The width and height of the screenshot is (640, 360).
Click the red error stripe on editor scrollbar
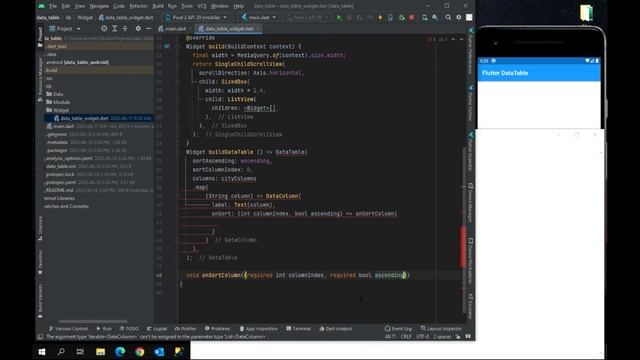pyautogui.click(x=463, y=247)
